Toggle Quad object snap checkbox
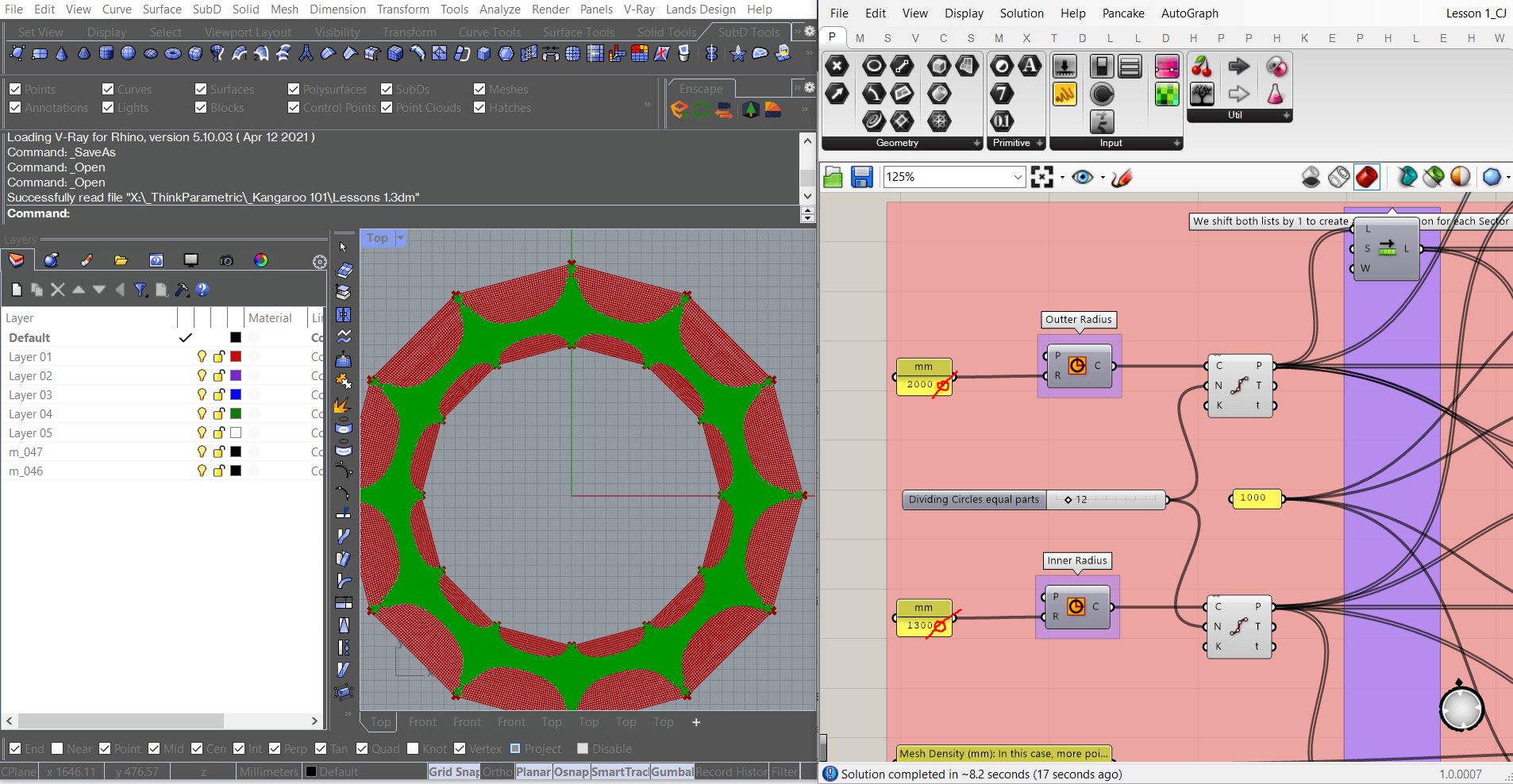This screenshot has height=784, width=1513. [x=362, y=748]
